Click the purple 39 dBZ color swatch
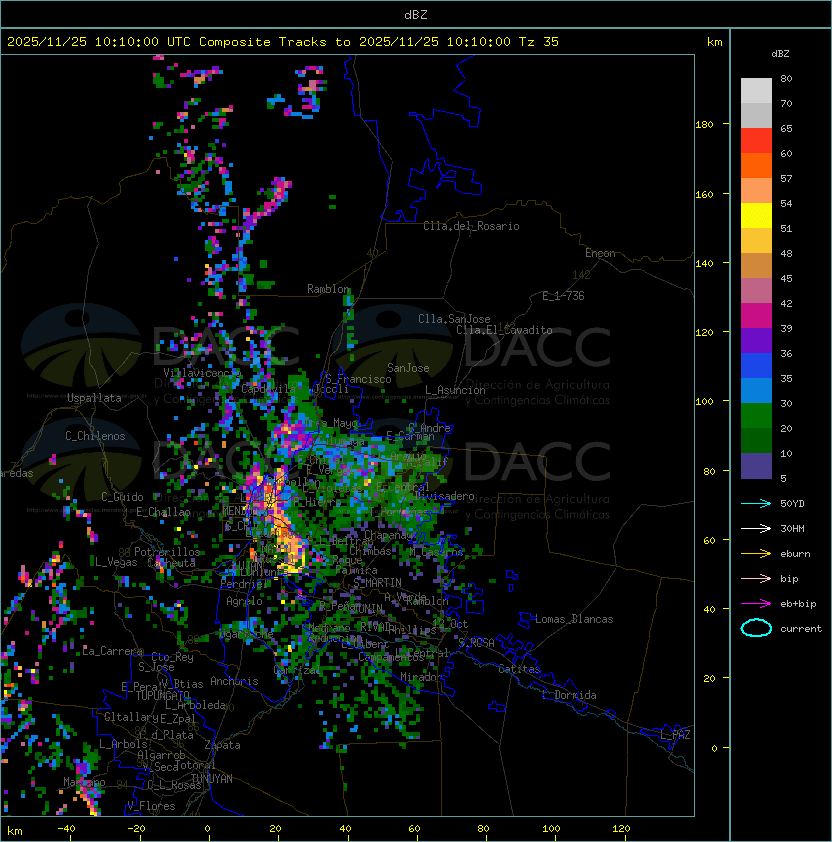 (x=756, y=340)
